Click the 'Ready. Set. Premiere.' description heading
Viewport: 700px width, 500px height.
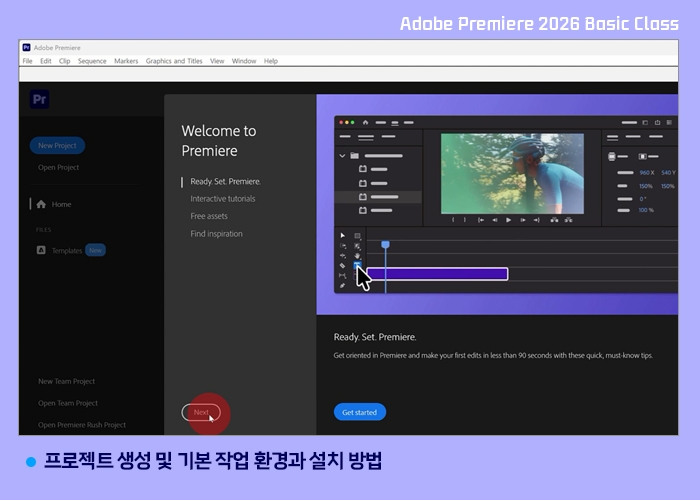coord(375,337)
